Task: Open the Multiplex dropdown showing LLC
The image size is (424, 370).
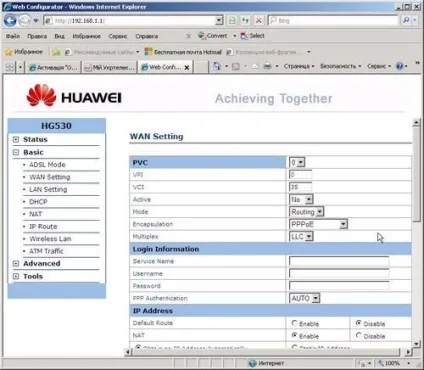Action: (301, 236)
